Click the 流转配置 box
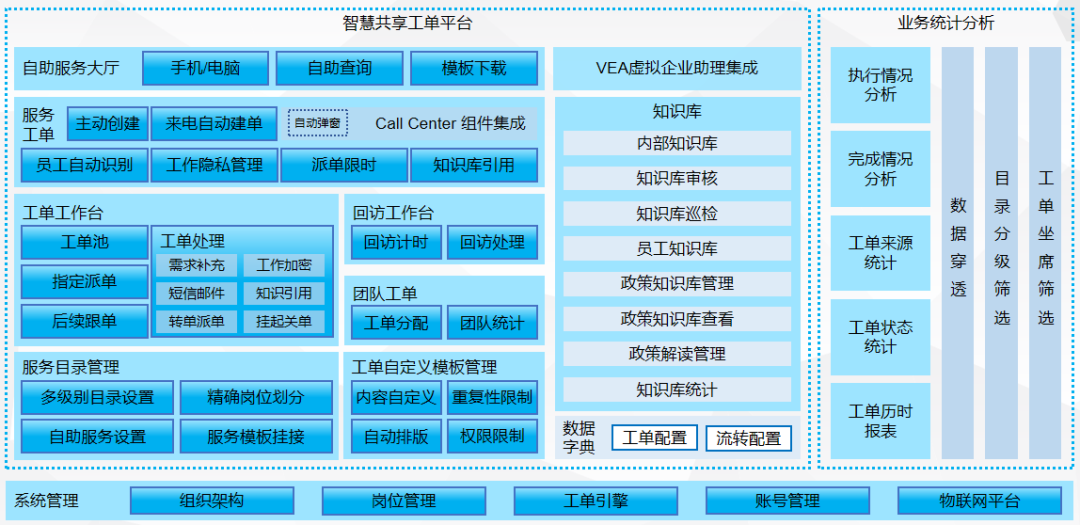Viewport: 1080px width, 525px height. 749,438
